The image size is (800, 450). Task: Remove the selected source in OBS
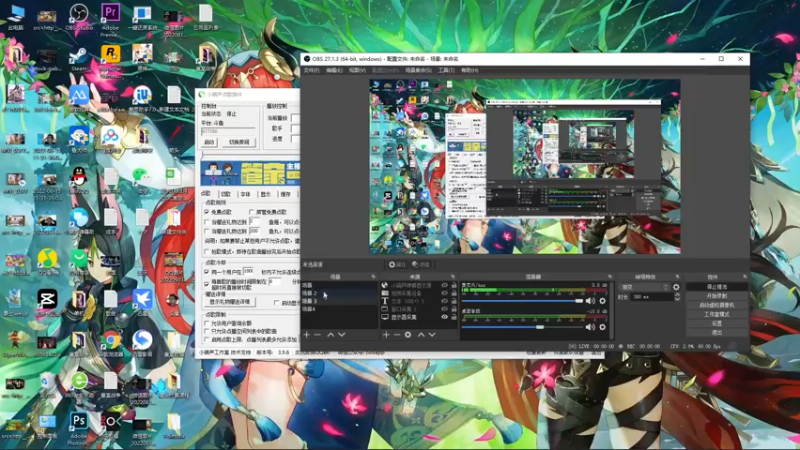[x=397, y=335]
